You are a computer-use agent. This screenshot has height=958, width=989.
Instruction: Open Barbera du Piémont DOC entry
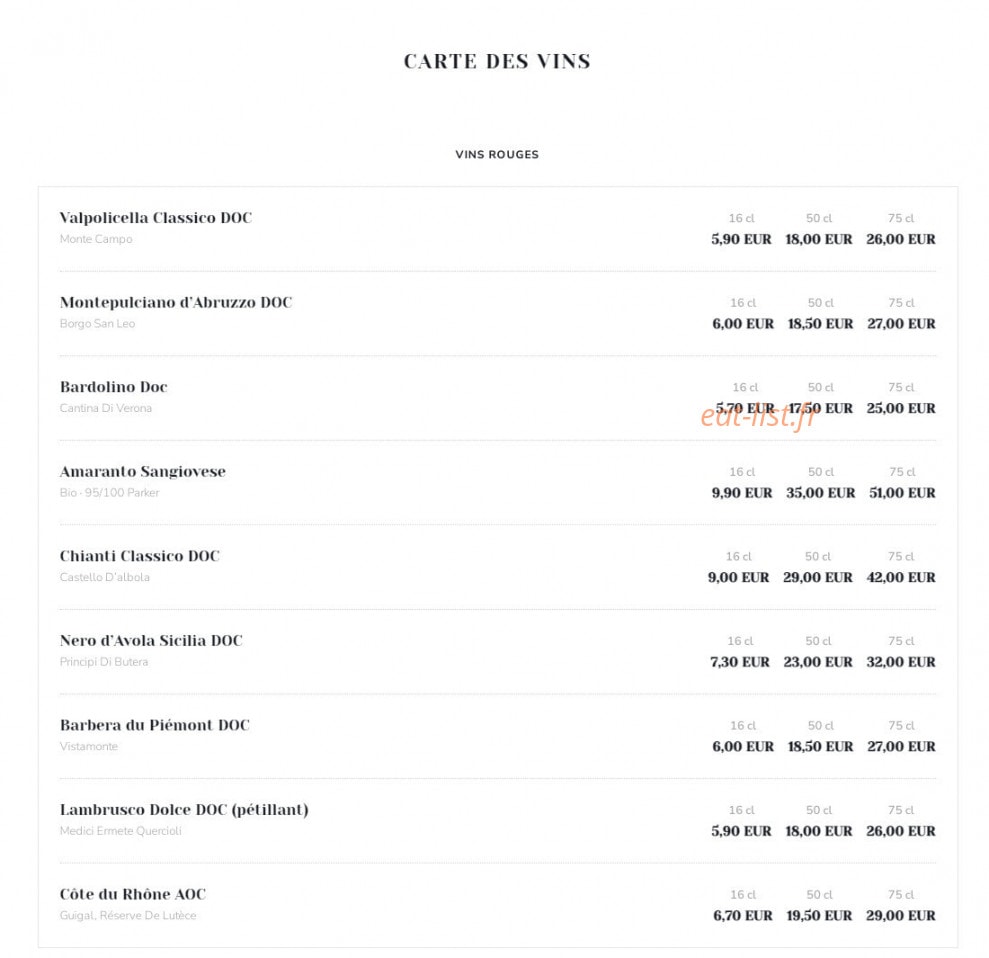coord(155,725)
